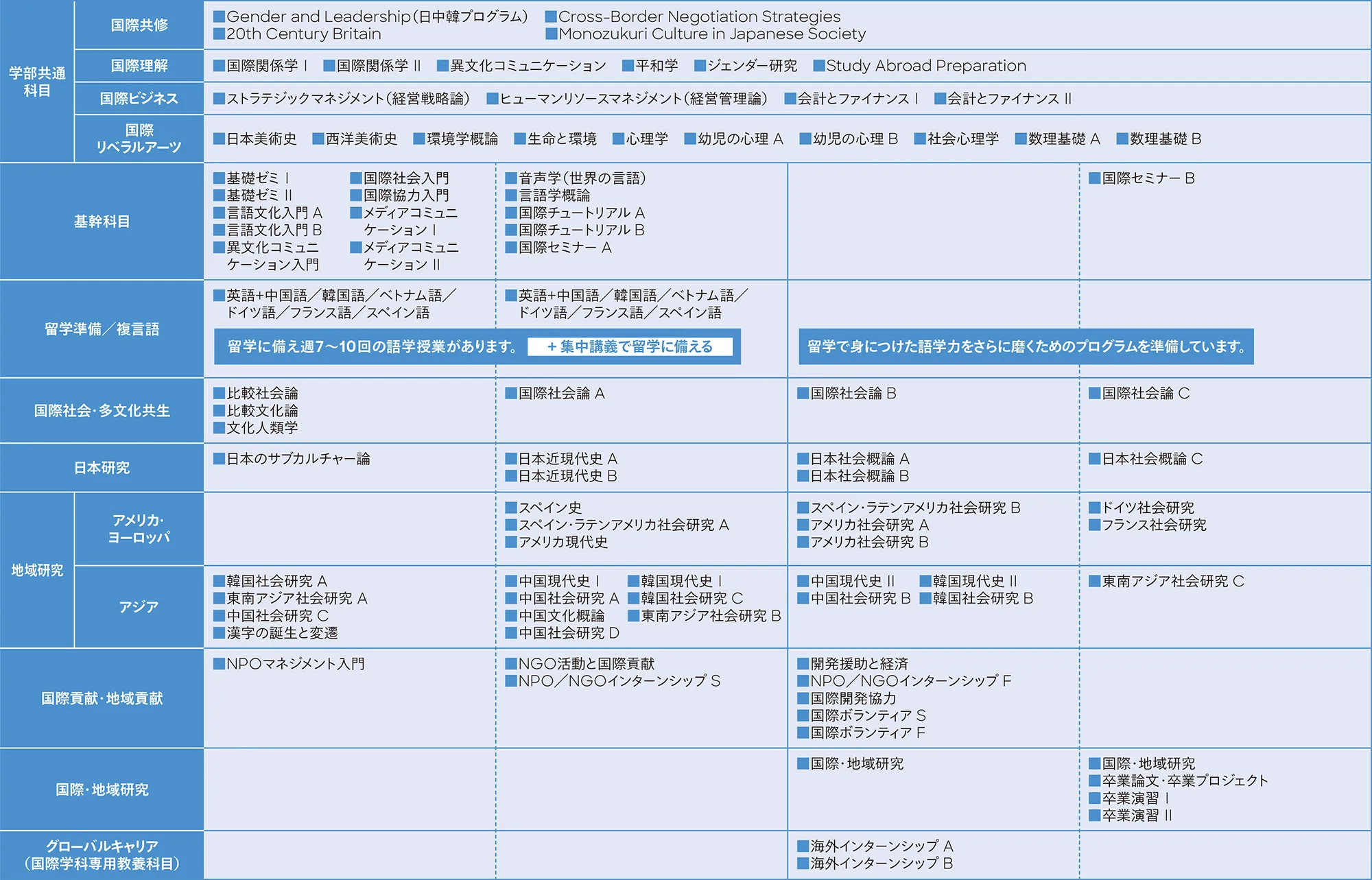Select the 国際貢献・地域貢献 row header
The height and width of the screenshot is (880, 1372).
point(102,698)
